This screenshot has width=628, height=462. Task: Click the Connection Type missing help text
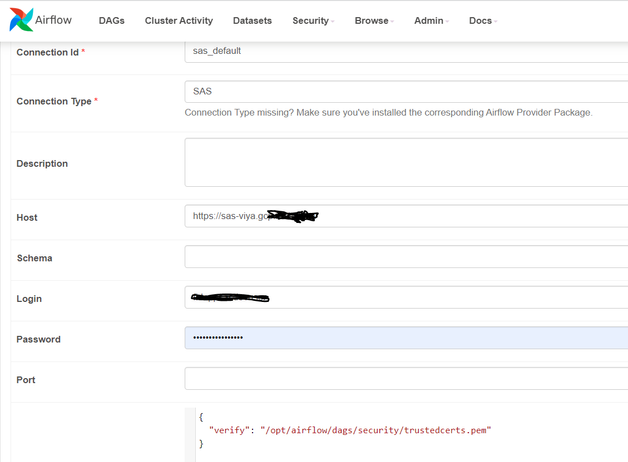(388, 113)
